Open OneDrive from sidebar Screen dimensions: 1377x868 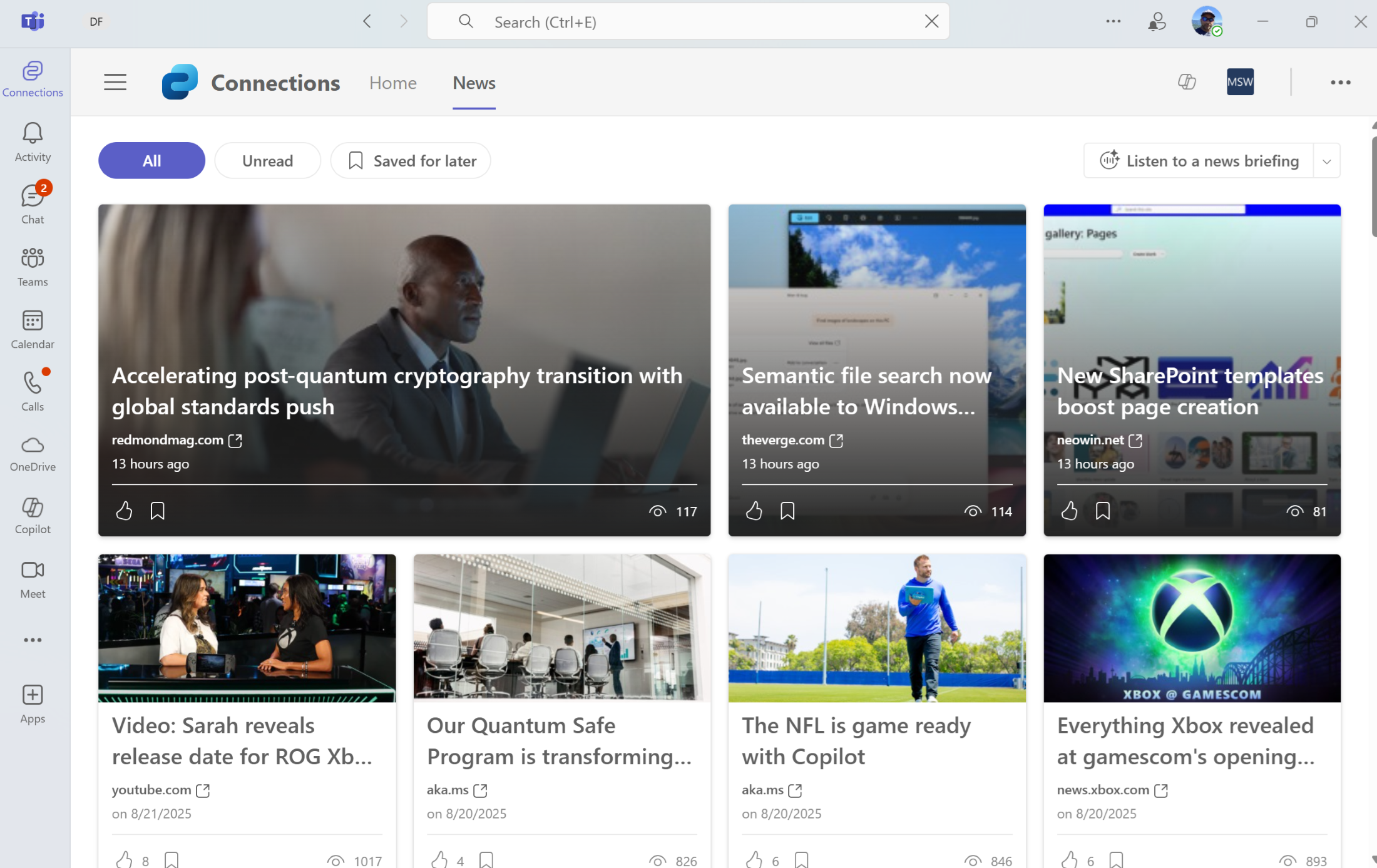(x=33, y=453)
